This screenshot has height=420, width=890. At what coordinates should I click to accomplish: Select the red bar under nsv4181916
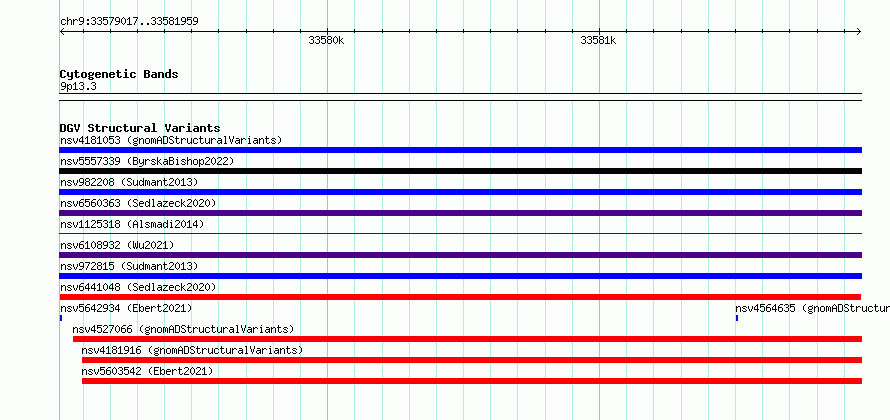[472, 360]
